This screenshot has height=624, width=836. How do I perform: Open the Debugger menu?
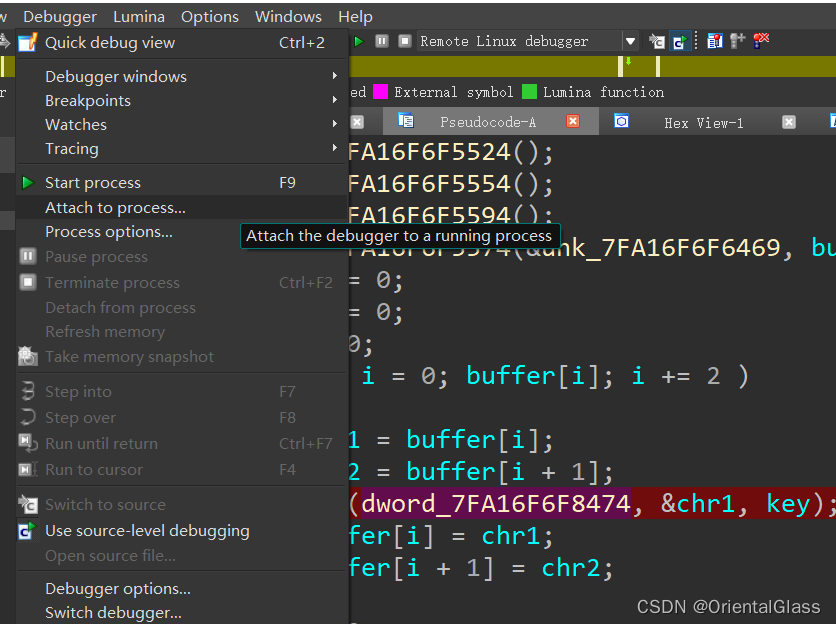coord(60,17)
